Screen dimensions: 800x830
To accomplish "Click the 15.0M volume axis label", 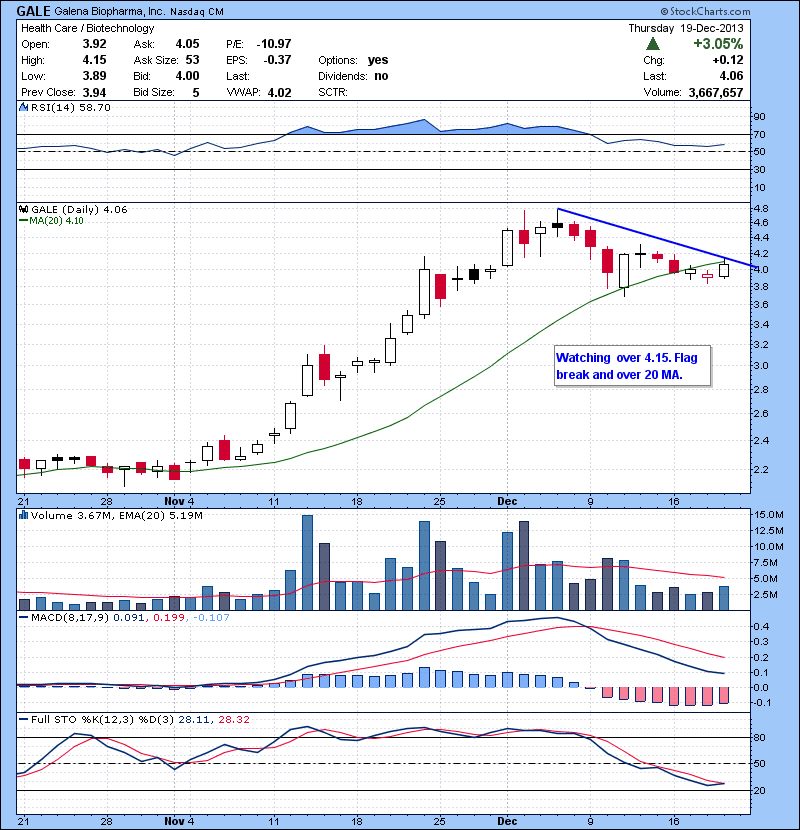I will [769, 515].
